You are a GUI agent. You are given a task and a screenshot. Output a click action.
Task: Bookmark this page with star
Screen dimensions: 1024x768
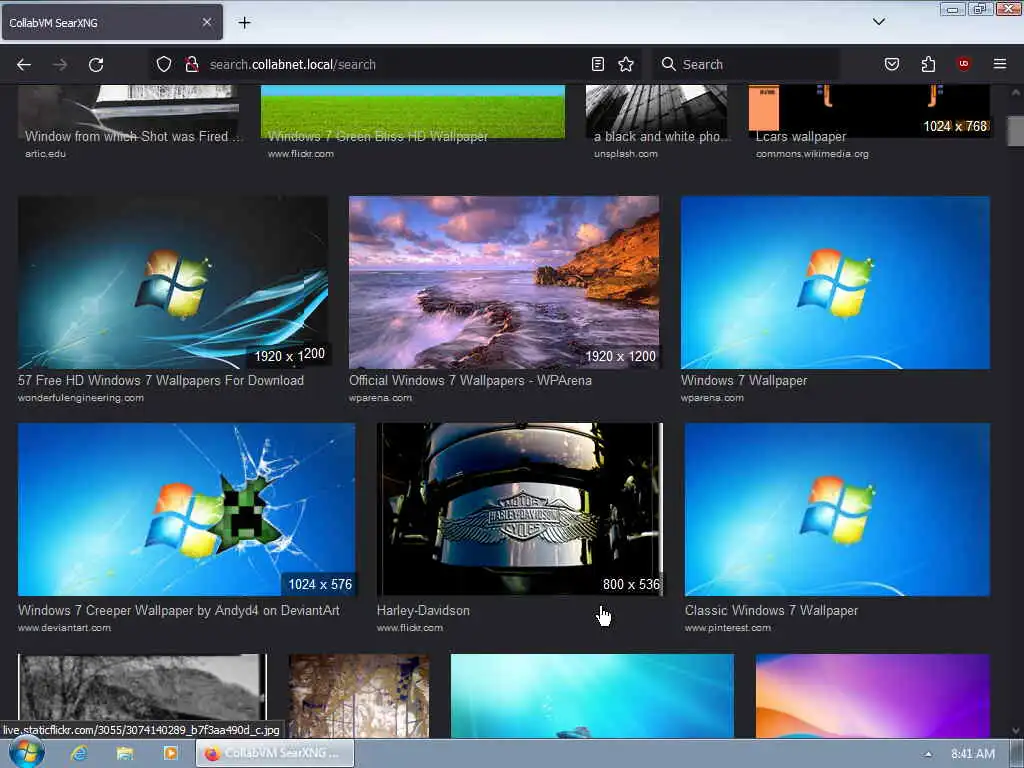(x=626, y=64)
